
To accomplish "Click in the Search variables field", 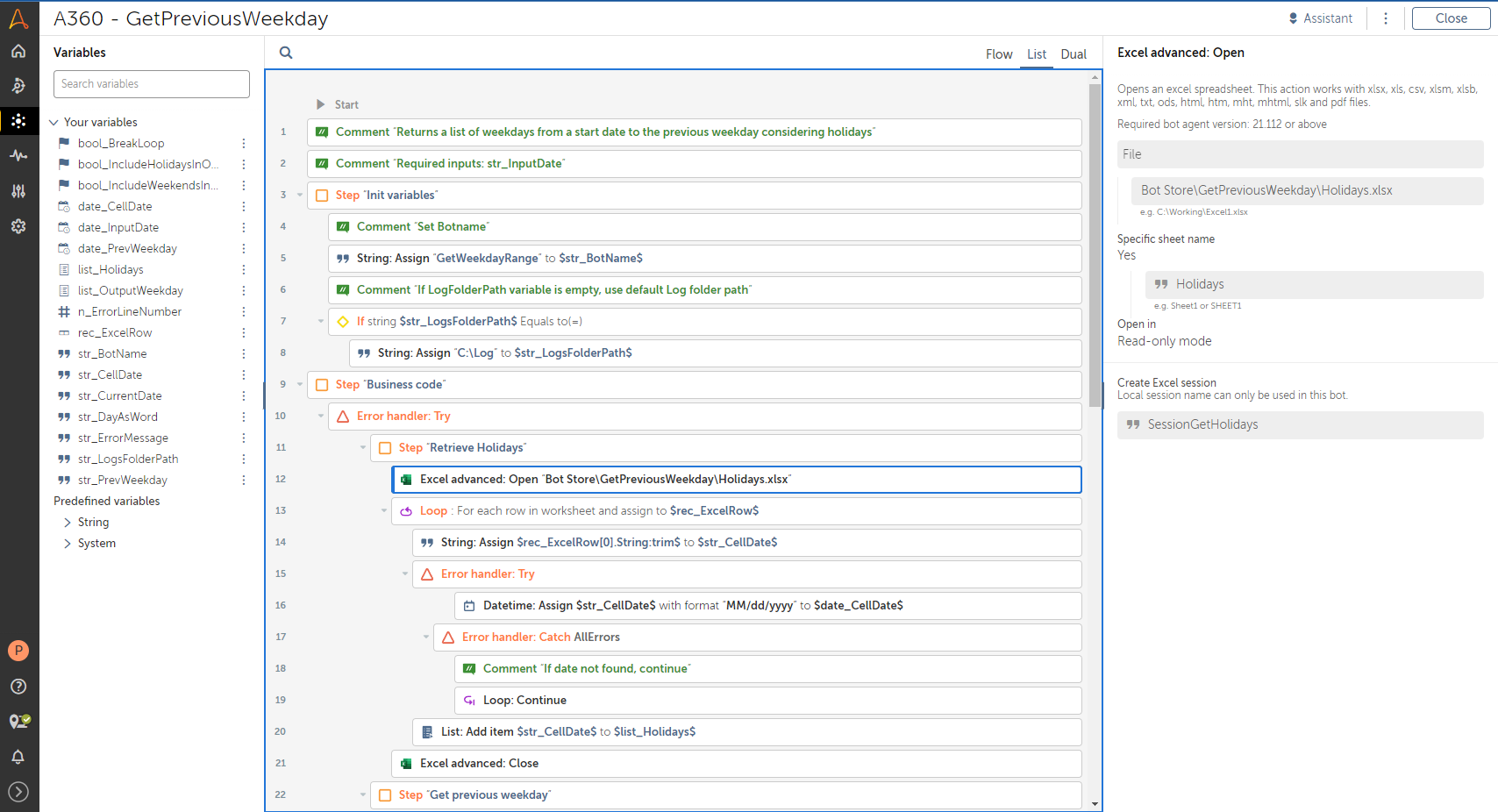I will (152, 84).
